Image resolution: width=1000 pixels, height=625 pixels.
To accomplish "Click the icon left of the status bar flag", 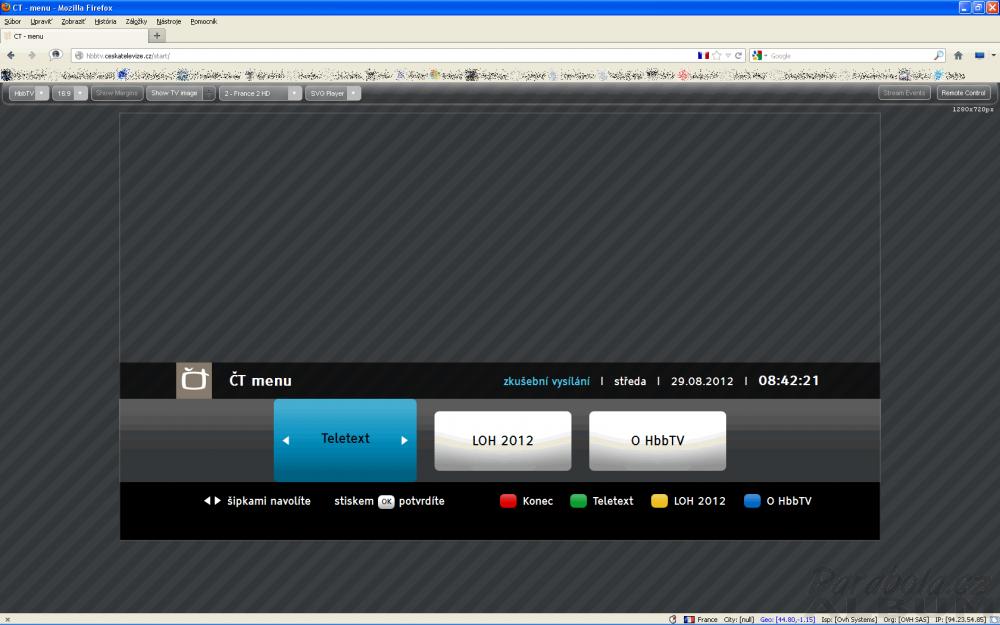I will (x=672, y=619).
